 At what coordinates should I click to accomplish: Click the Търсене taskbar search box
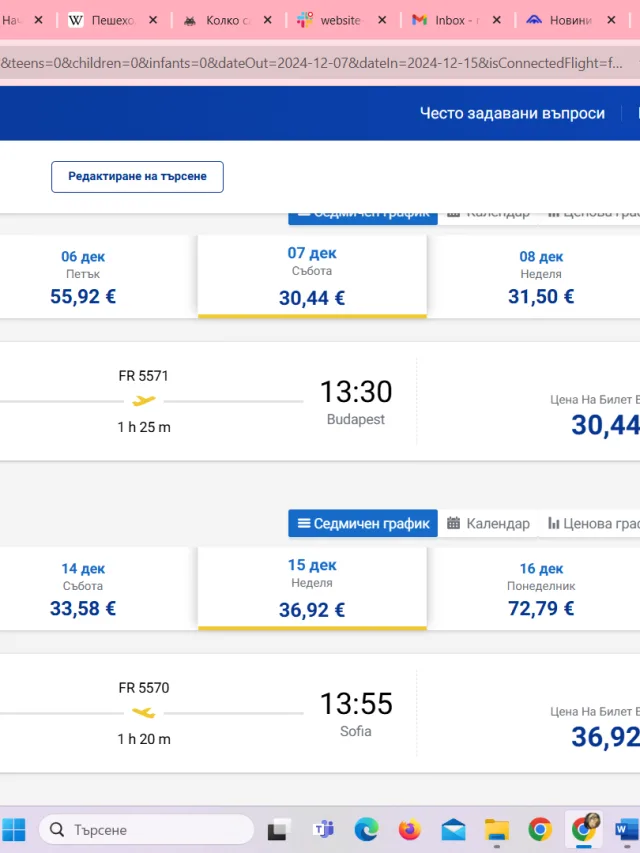click(x=146, y=830)
